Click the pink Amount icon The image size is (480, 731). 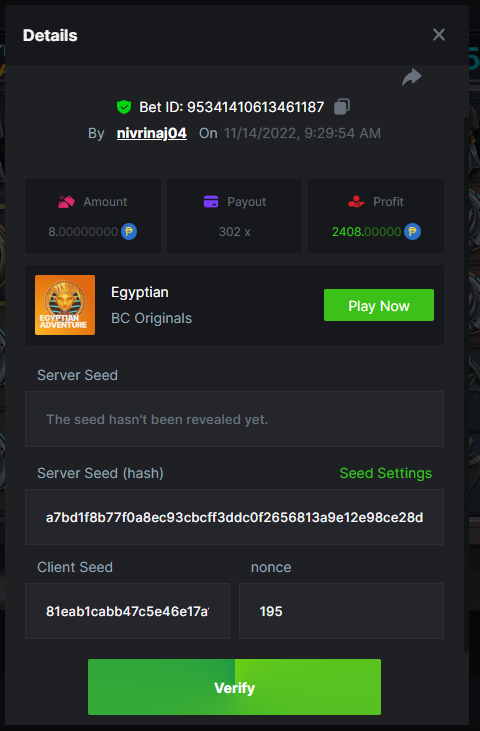point(66,202)
